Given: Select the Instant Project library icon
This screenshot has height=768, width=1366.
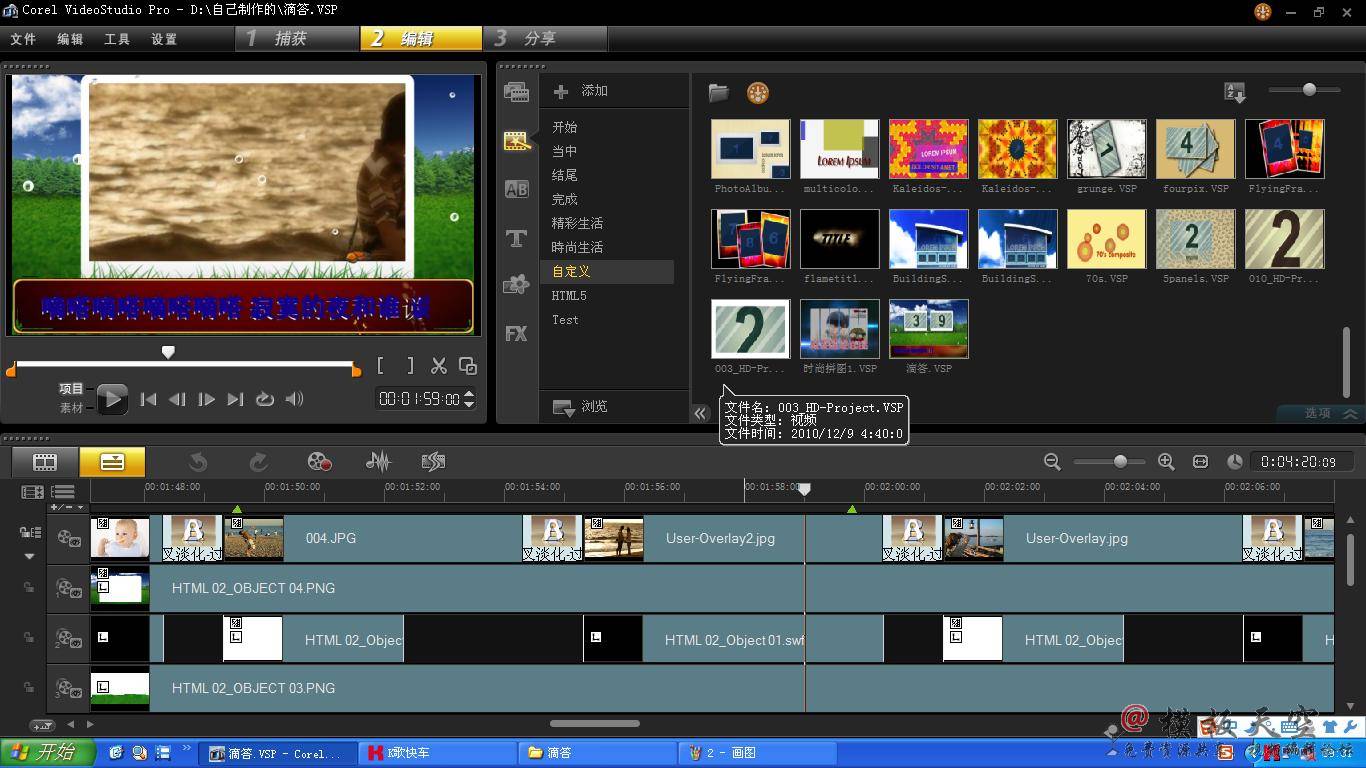Looking at the screenshot, I should point(516,141).
